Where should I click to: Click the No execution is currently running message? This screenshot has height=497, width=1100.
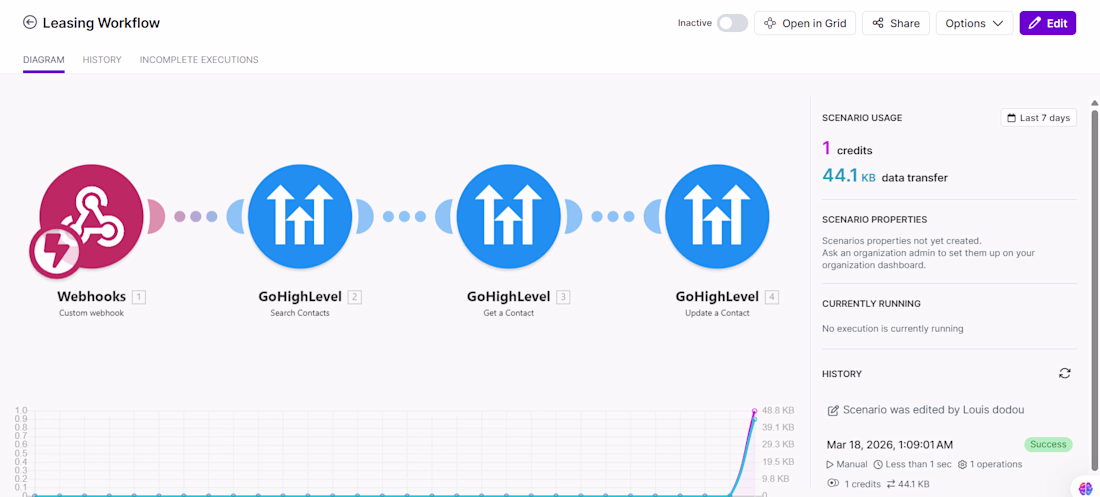coord(892,329)
